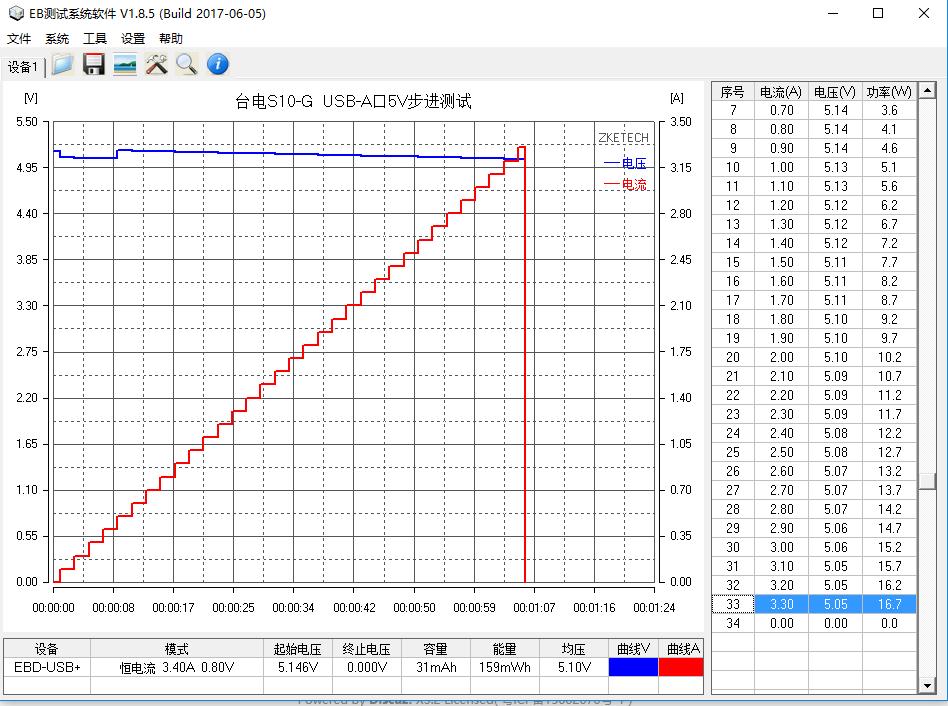948x706 pixels.
Task: Click the floppy disk save icon
Action: 94,65
